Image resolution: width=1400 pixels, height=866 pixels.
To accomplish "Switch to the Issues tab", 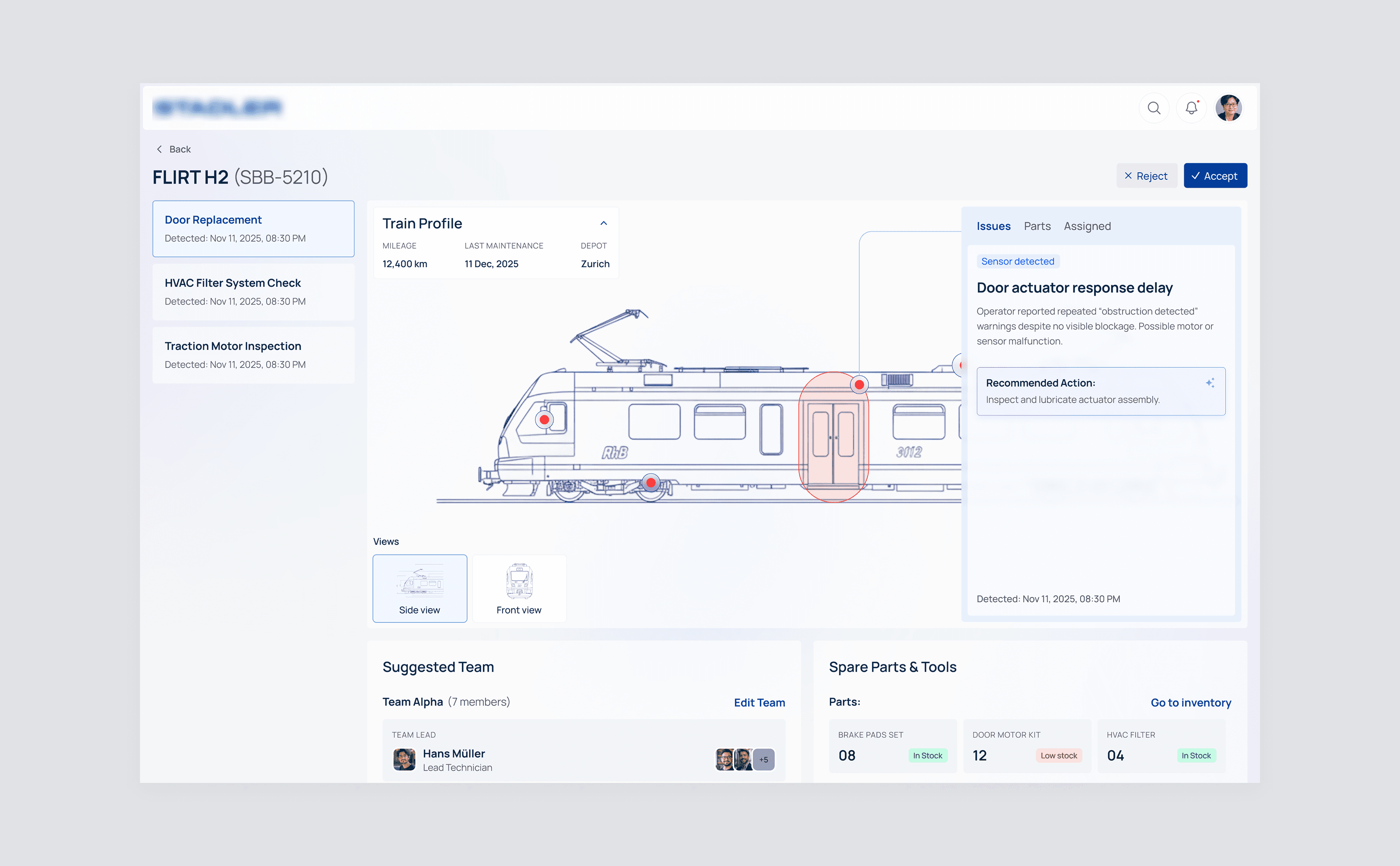I will [993, 226].
